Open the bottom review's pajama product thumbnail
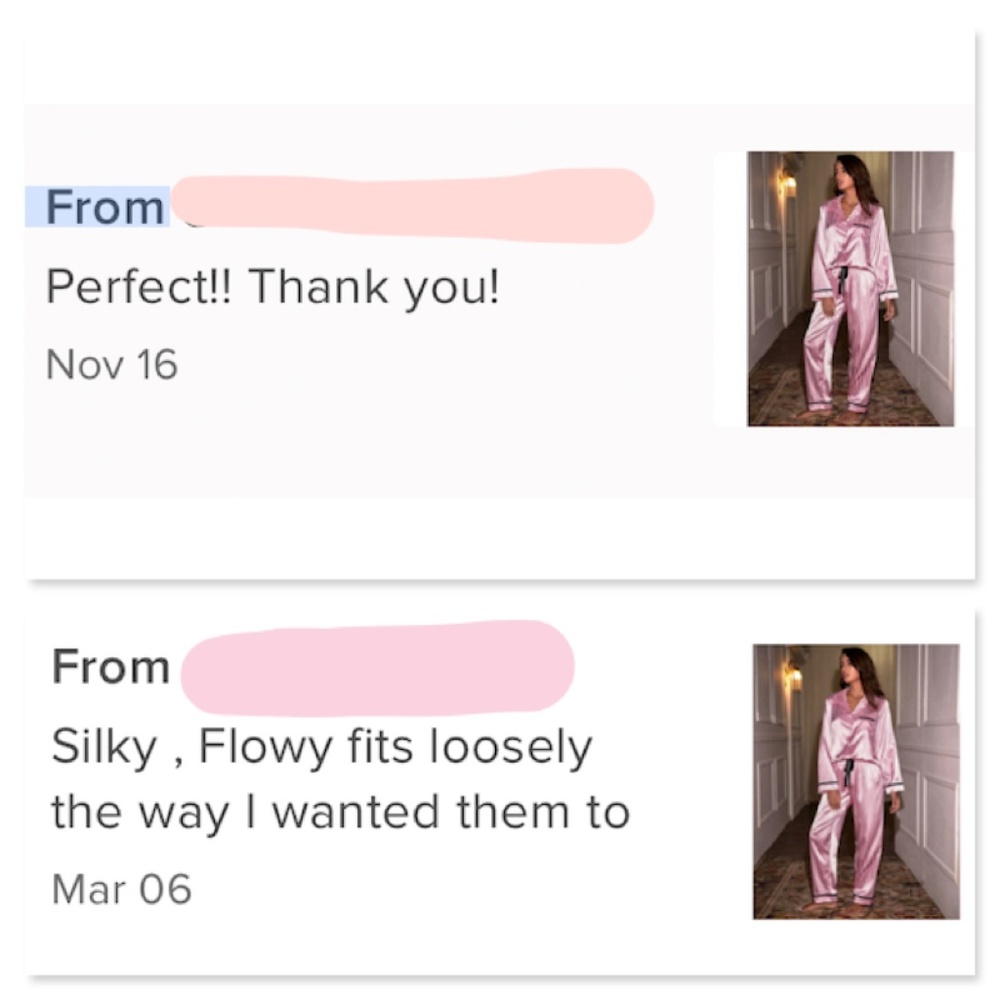The height and width of the screenshot is (1000, 1000). click(x=856, y=781)
